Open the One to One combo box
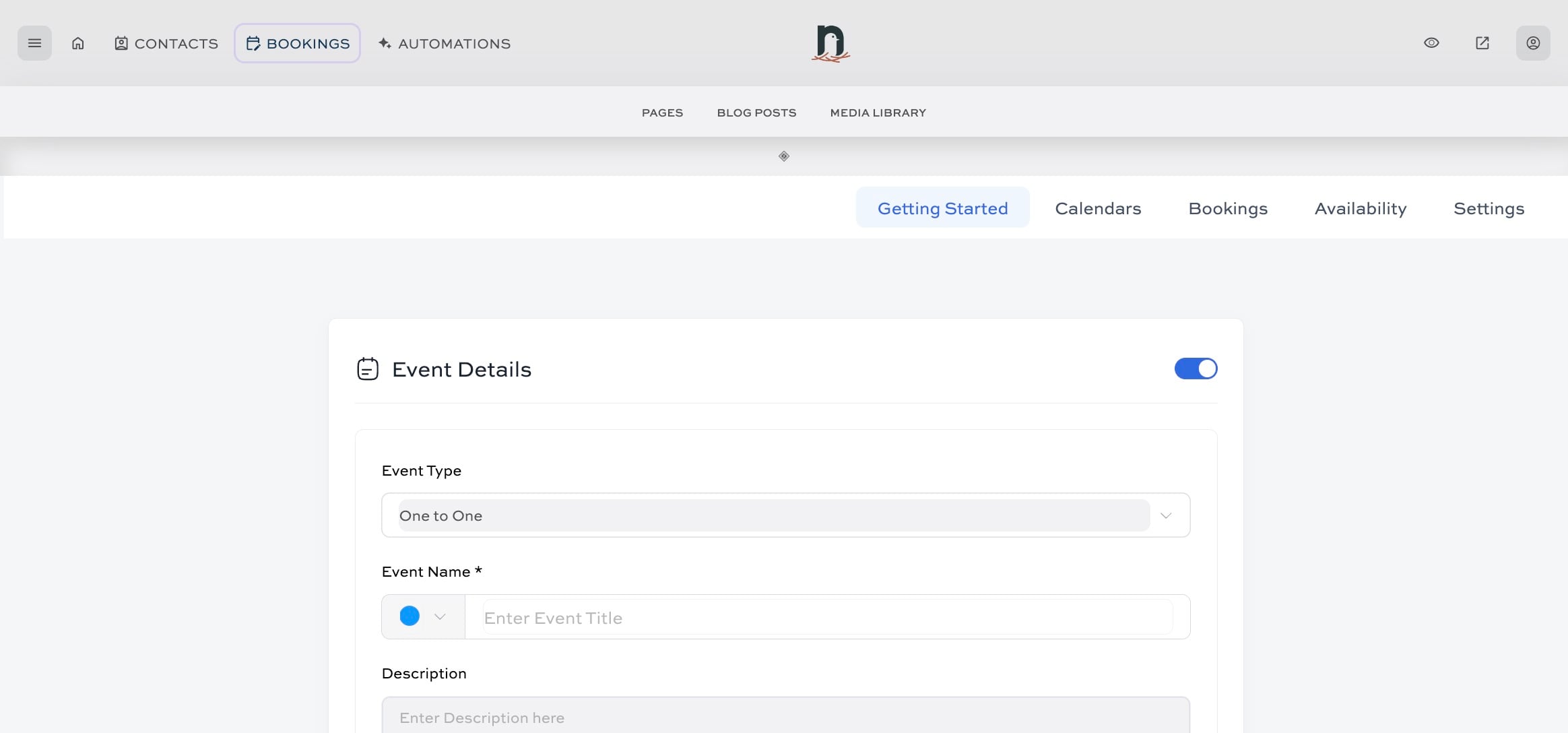 (x=773, y=515)
